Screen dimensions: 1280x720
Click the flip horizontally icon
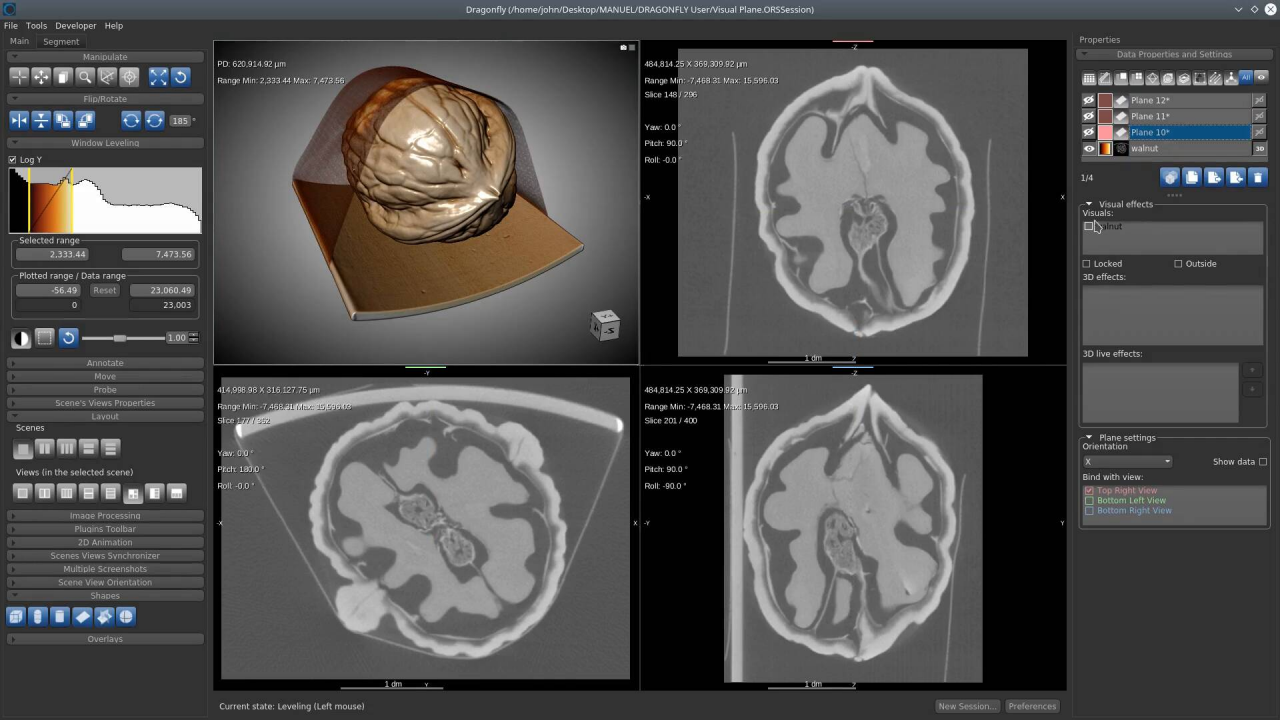click(19, 120)
